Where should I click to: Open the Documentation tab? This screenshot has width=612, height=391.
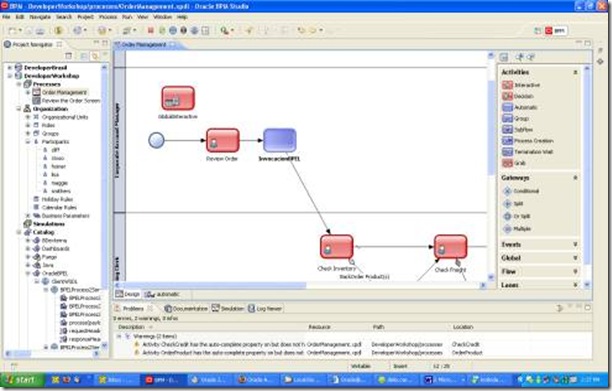point(186,308)
